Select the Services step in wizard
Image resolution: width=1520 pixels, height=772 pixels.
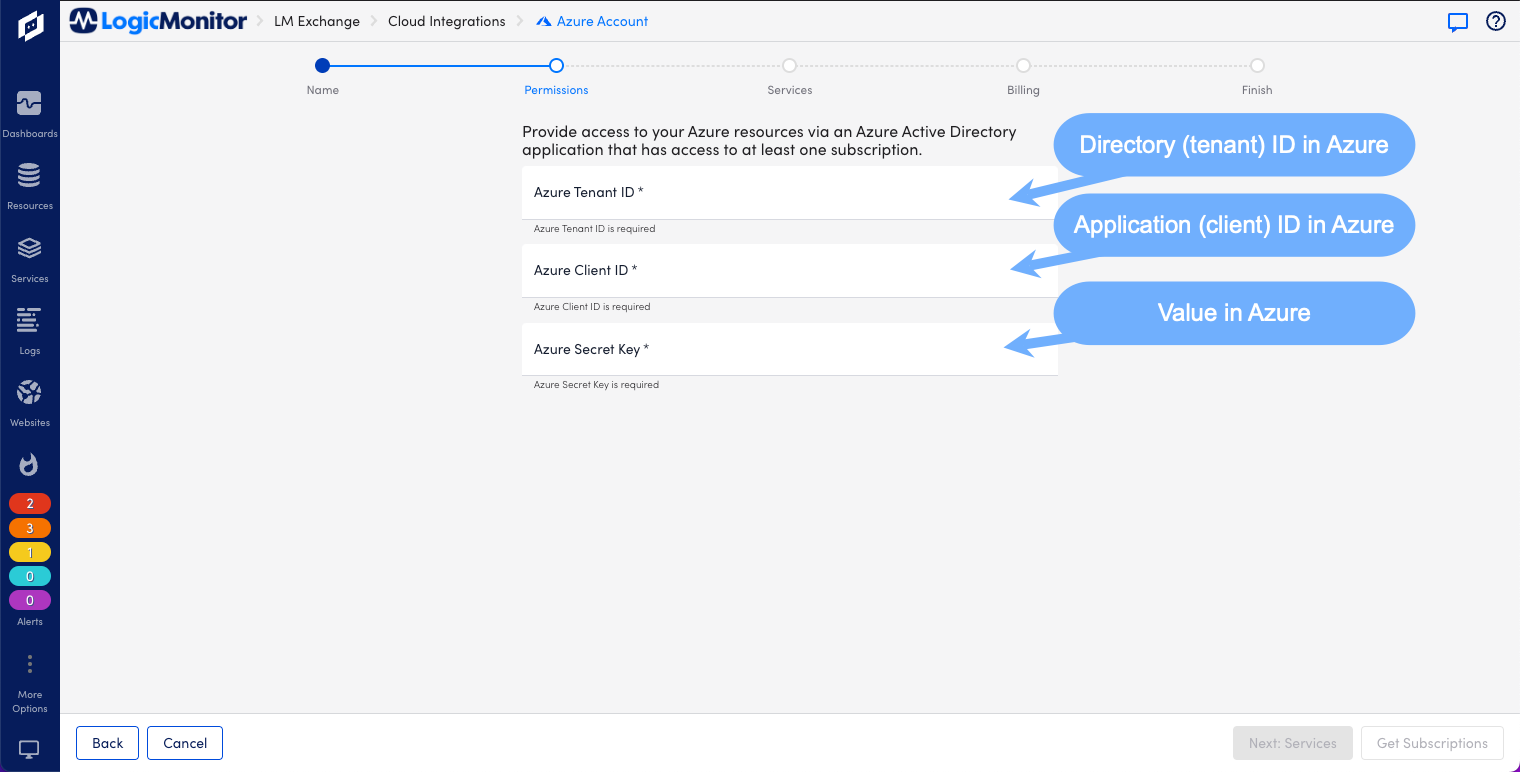pyautogui.click(x=790, y=76)
